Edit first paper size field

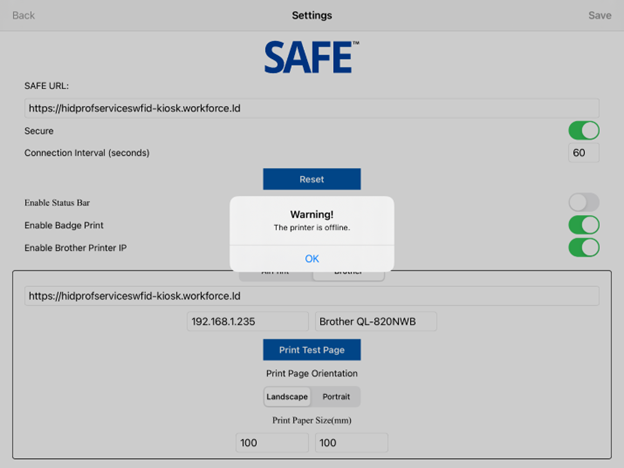[272, 443]
